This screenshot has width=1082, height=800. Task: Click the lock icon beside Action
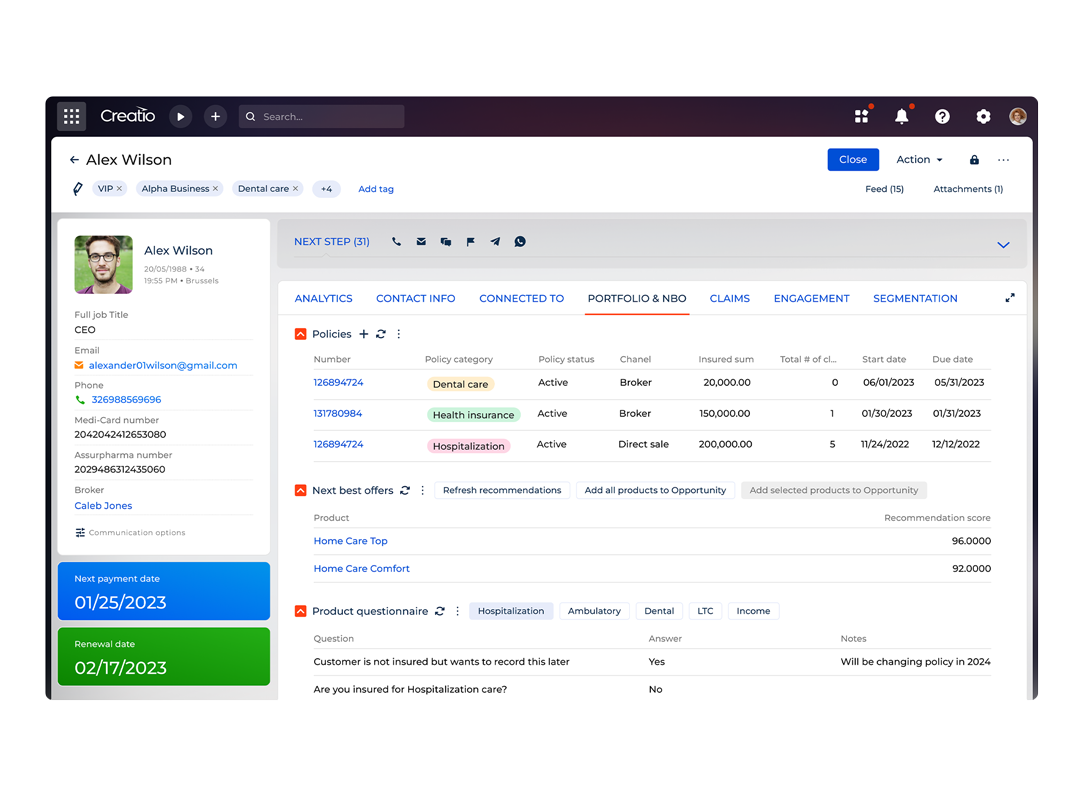tap(974, 160)
